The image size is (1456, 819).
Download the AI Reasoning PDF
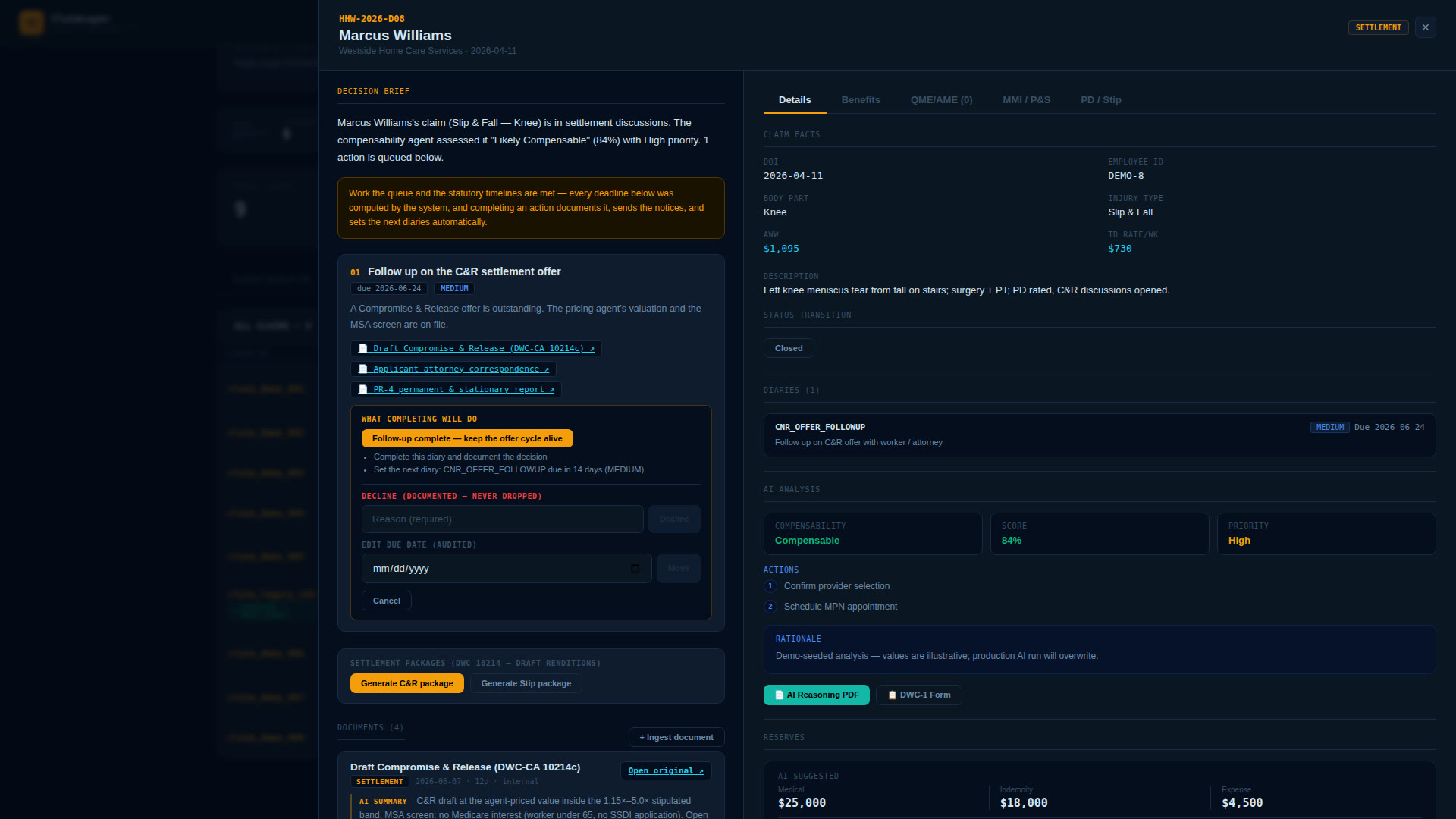(x=817, y=695)
